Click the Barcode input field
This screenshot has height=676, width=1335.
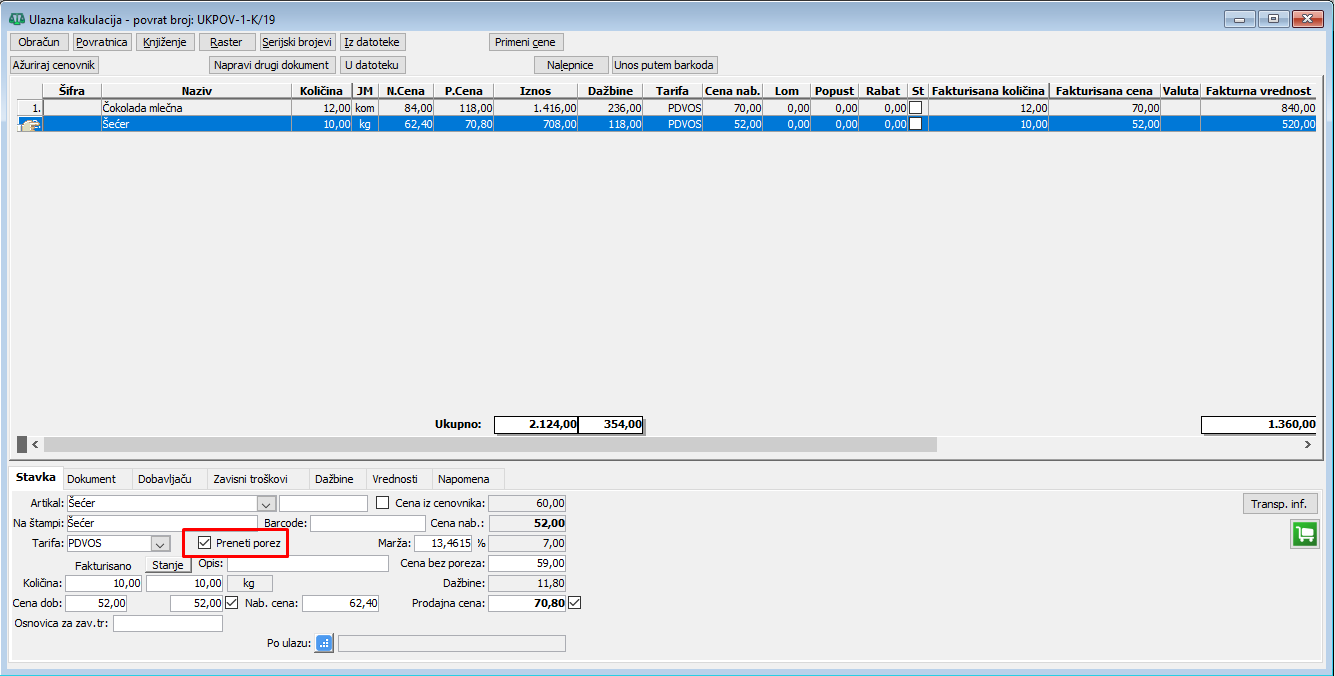[367, 524]
